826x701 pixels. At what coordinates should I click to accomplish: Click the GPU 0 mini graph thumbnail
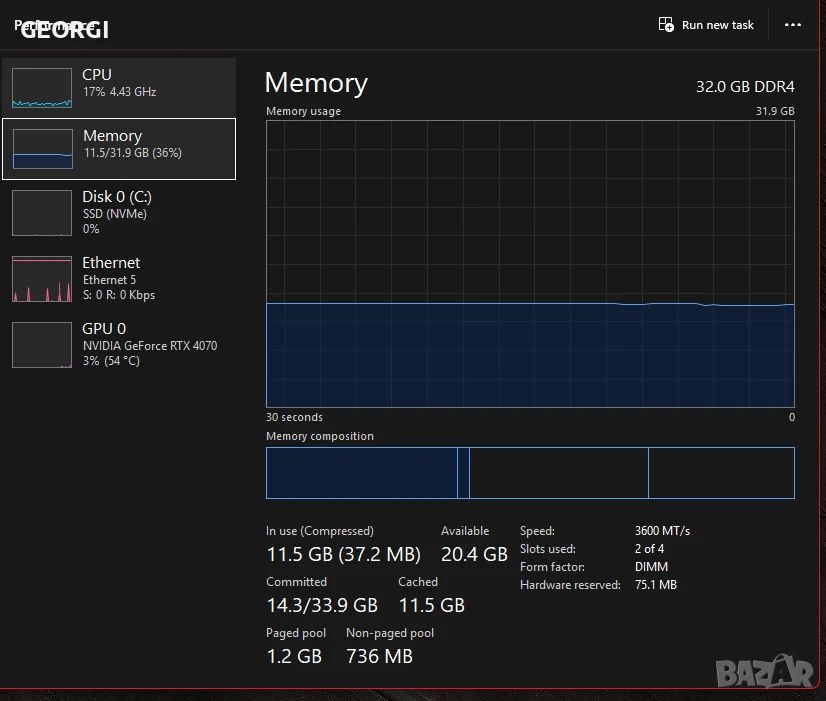[42, 345]
